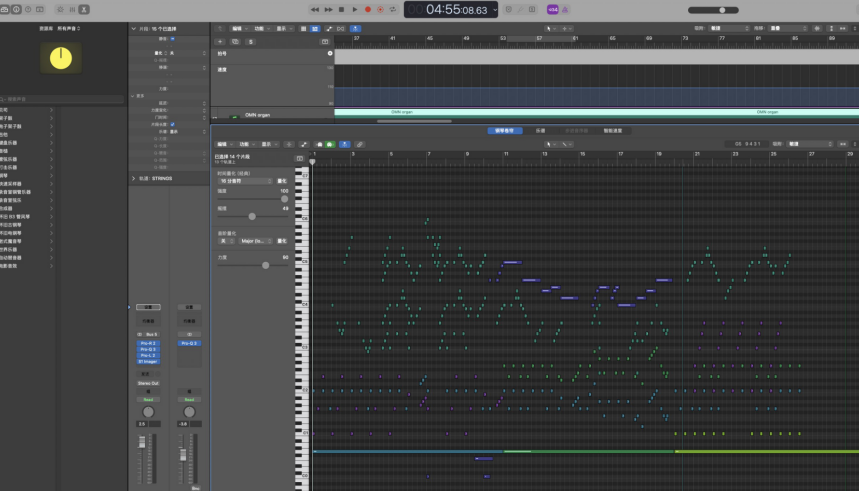The image size is (859, 491).
Task: Adjust the Velocity slider in piano roll
Action: 265,265
